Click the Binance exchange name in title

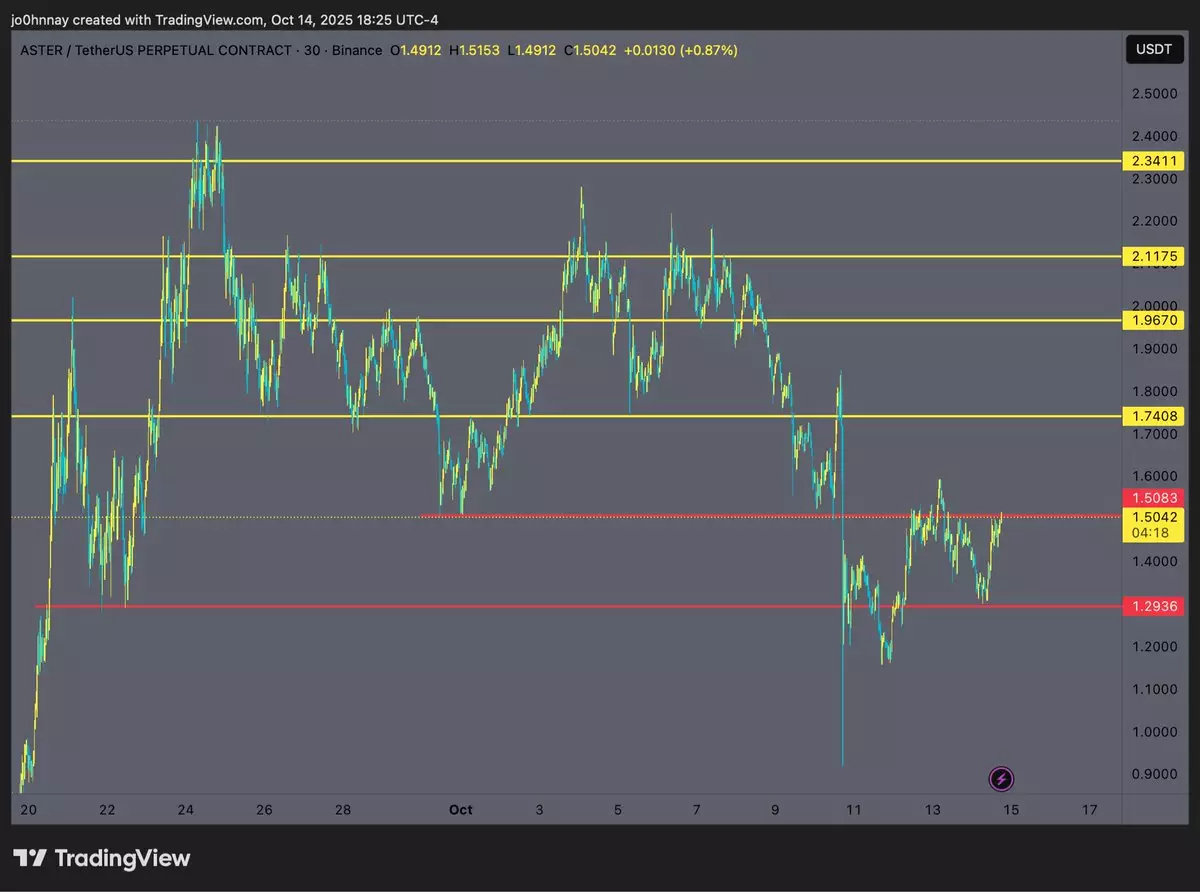tap(357, 50)
